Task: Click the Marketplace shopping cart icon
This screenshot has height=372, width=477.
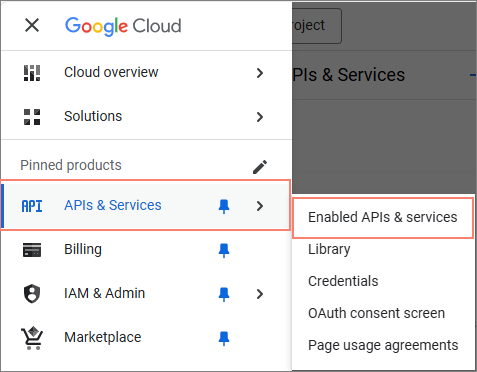Action: coord(32,338)
